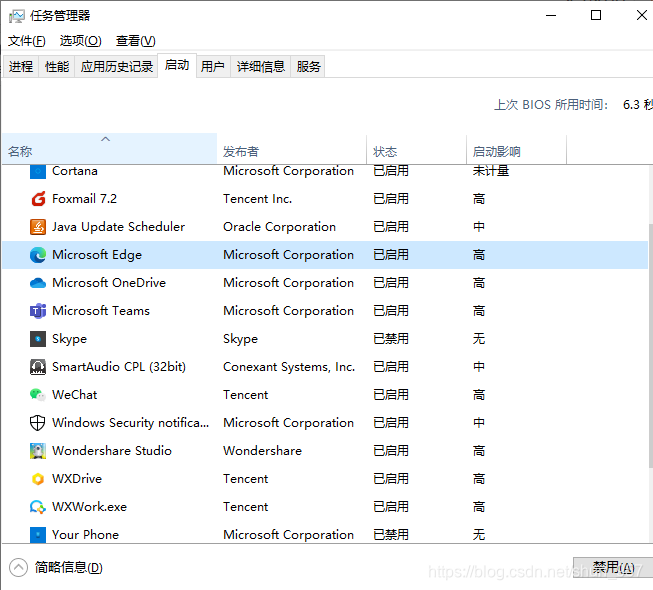This screenshot has height=590, width=653.
Task: Click 高 impact in WXDrive row
Action: [479, 479]
